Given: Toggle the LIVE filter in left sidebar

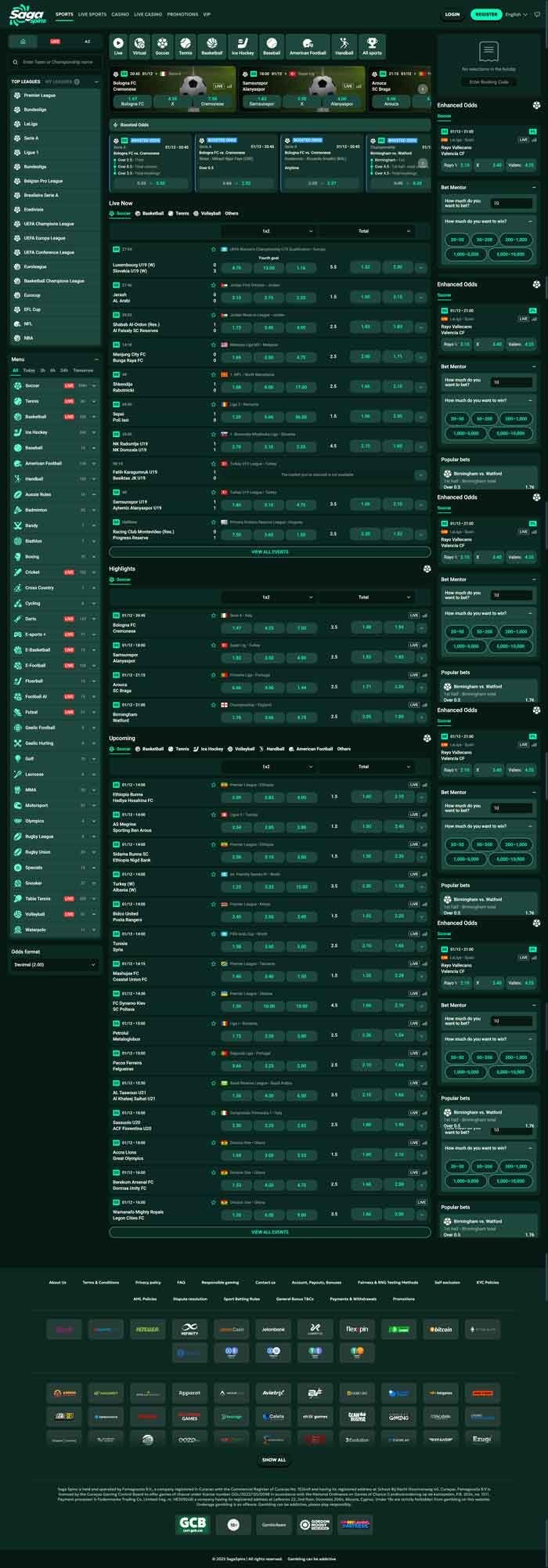Looking at the screenshot, I should [x=55, y=41].
